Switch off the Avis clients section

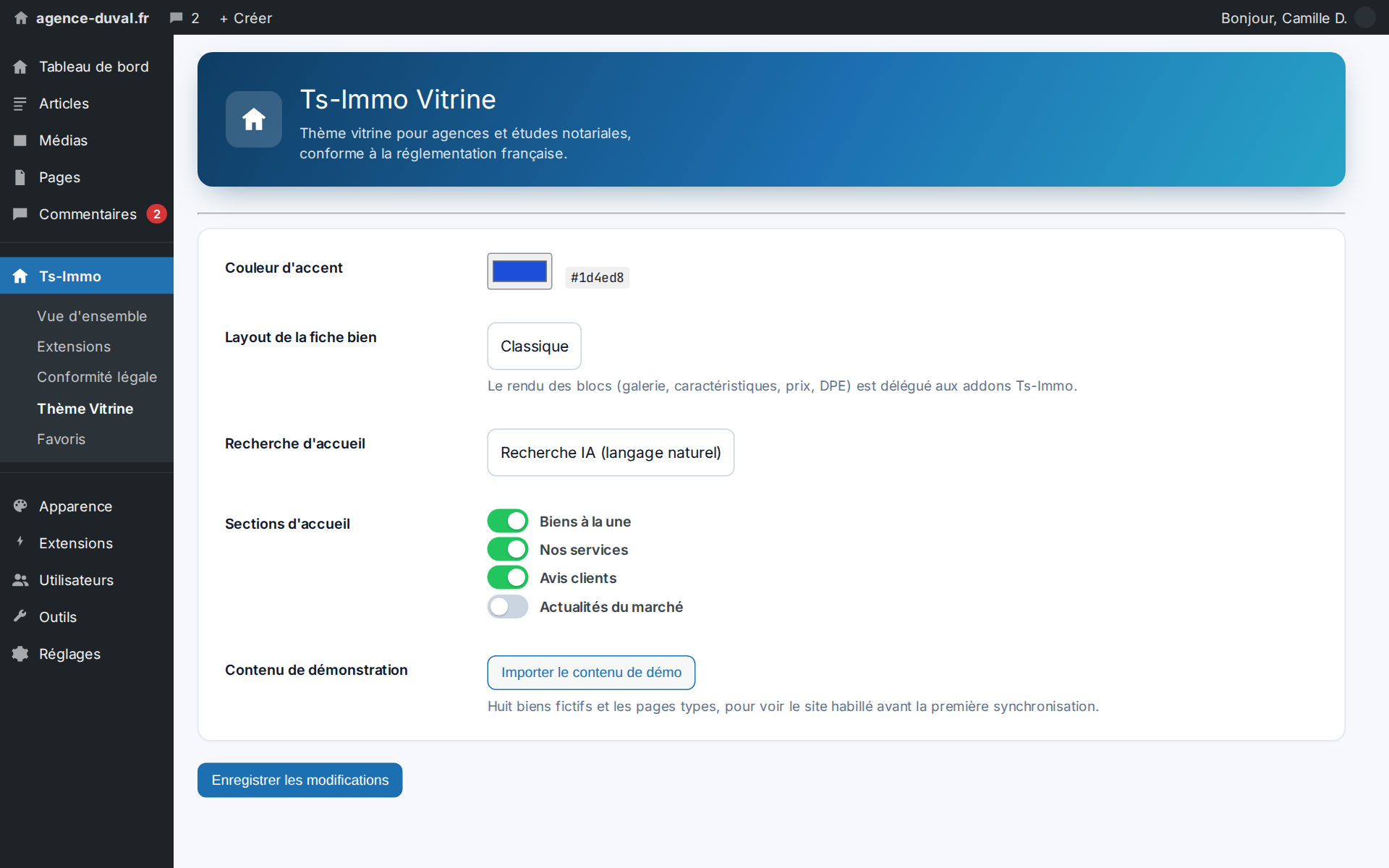point(508,577)
